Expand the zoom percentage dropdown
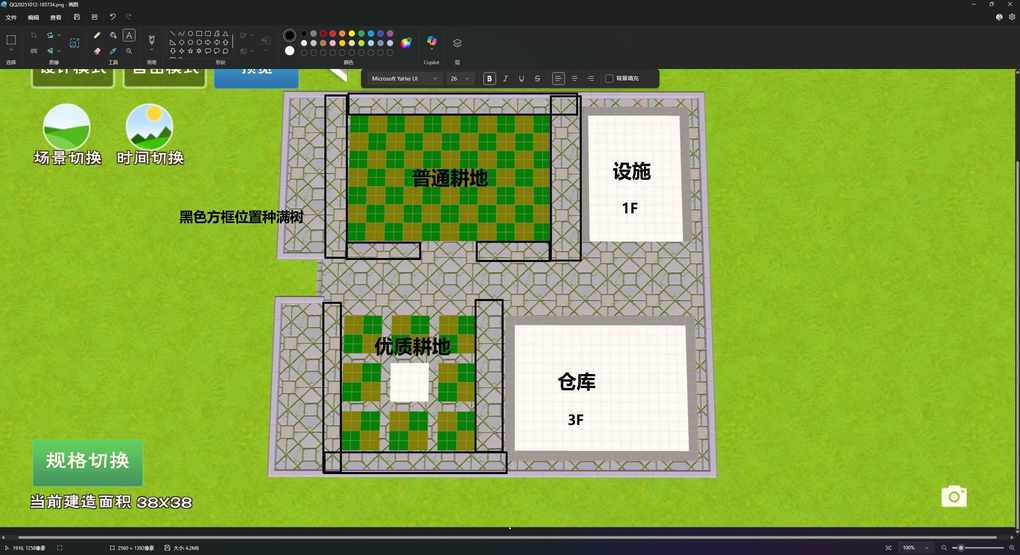This screenshot has height=555, width=1020. (x=927, y=548)
